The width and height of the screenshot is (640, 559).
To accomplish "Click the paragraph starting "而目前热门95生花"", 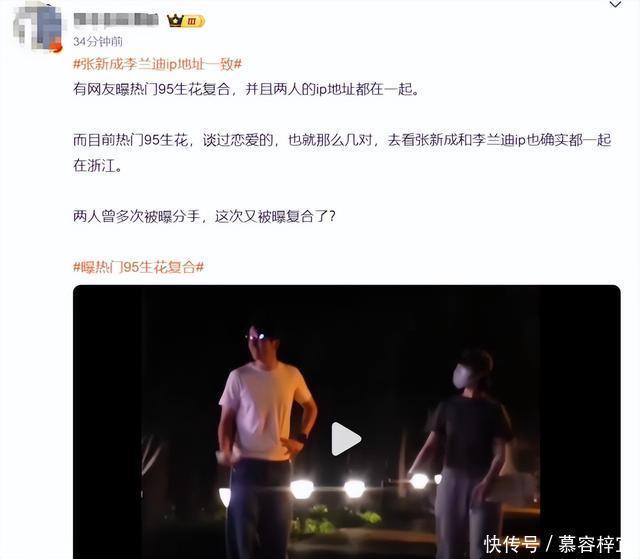I will 342,153.
